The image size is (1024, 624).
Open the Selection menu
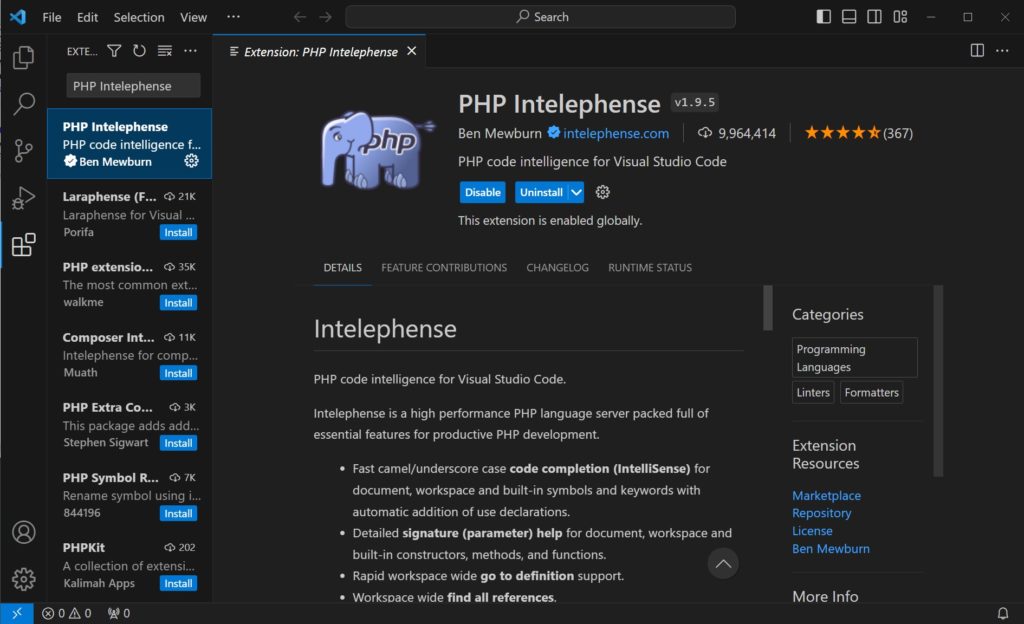(139, 17)
